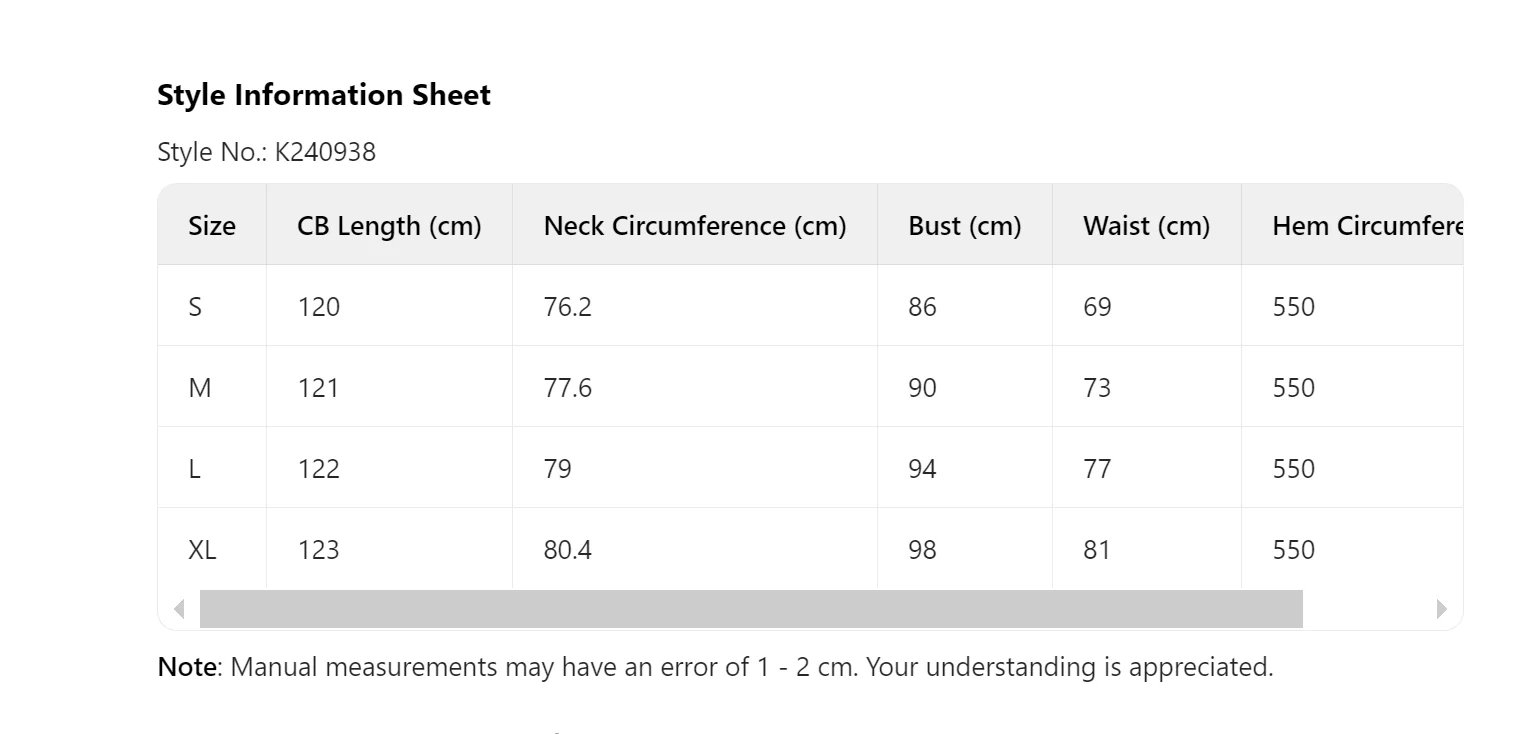Click the 94 bust value cell

(x=922, y=469)
